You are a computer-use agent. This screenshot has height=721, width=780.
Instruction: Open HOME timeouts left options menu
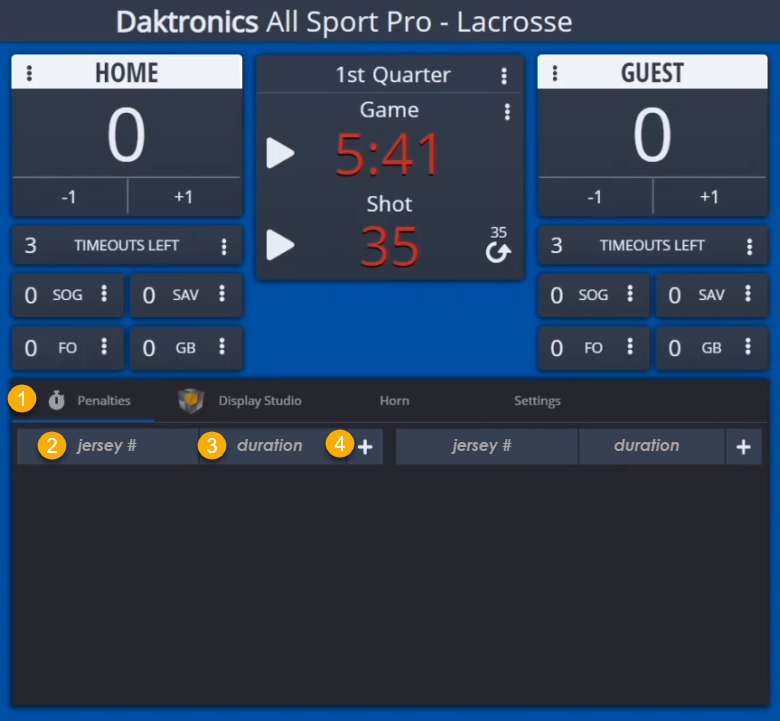tap(224, 246)
